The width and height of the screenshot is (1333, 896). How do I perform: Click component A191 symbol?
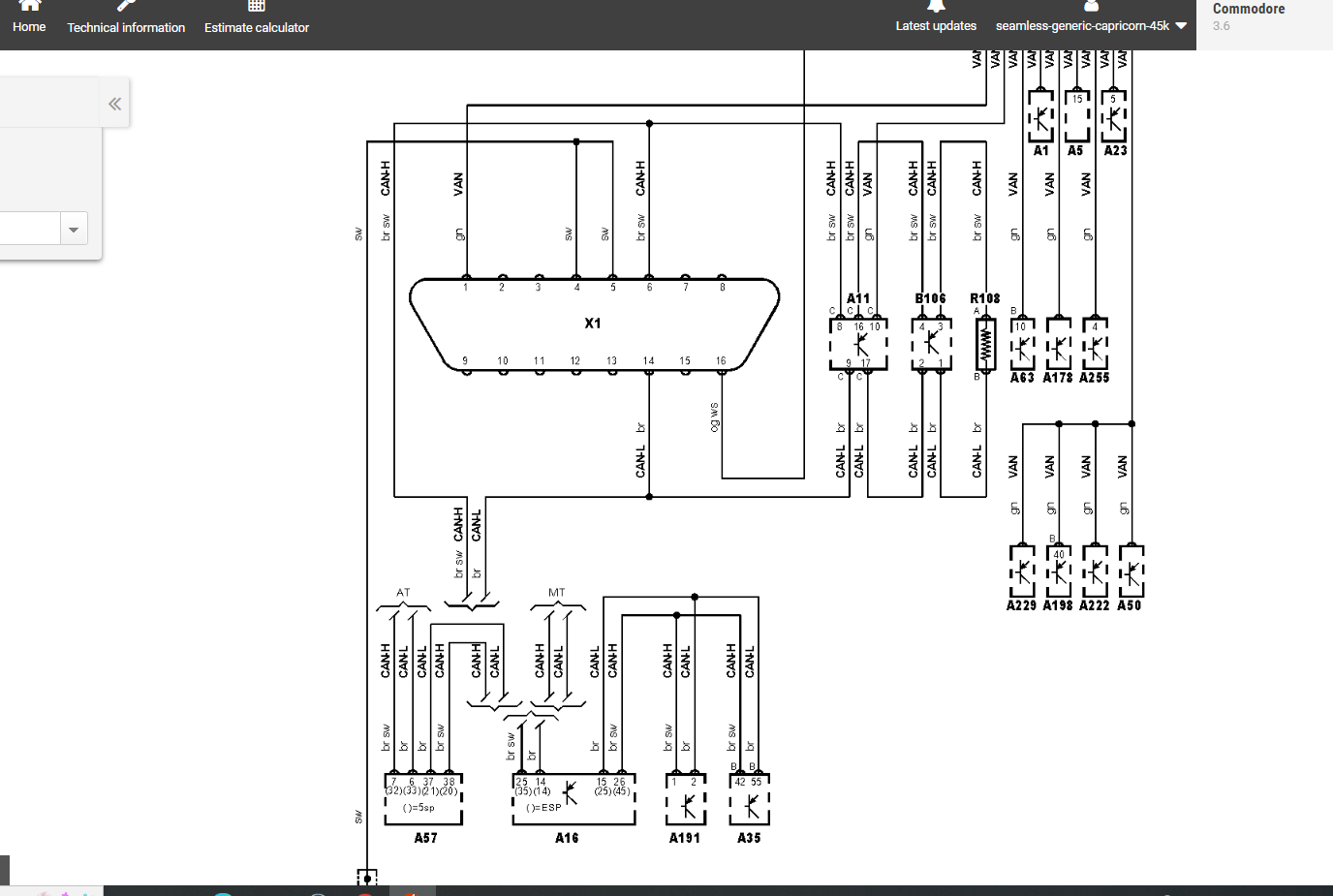(686, 798)
